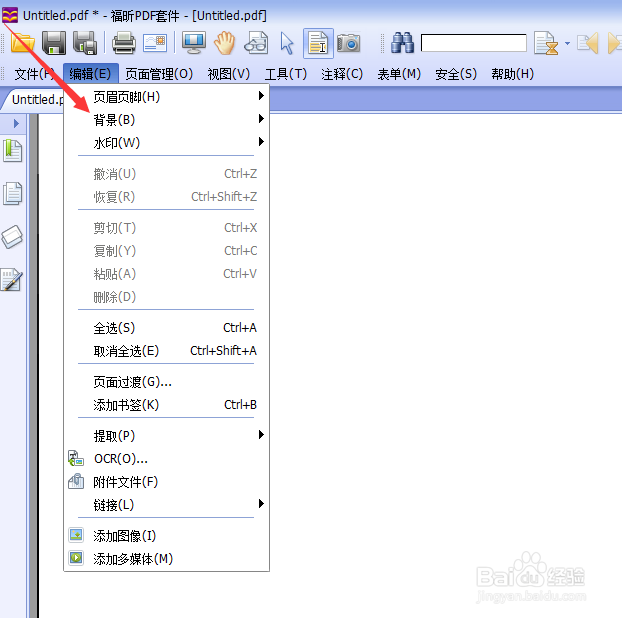This screenshot has width=622, height=618.
Task: Click the Foxit application logo icon
Action: [10, 15]
